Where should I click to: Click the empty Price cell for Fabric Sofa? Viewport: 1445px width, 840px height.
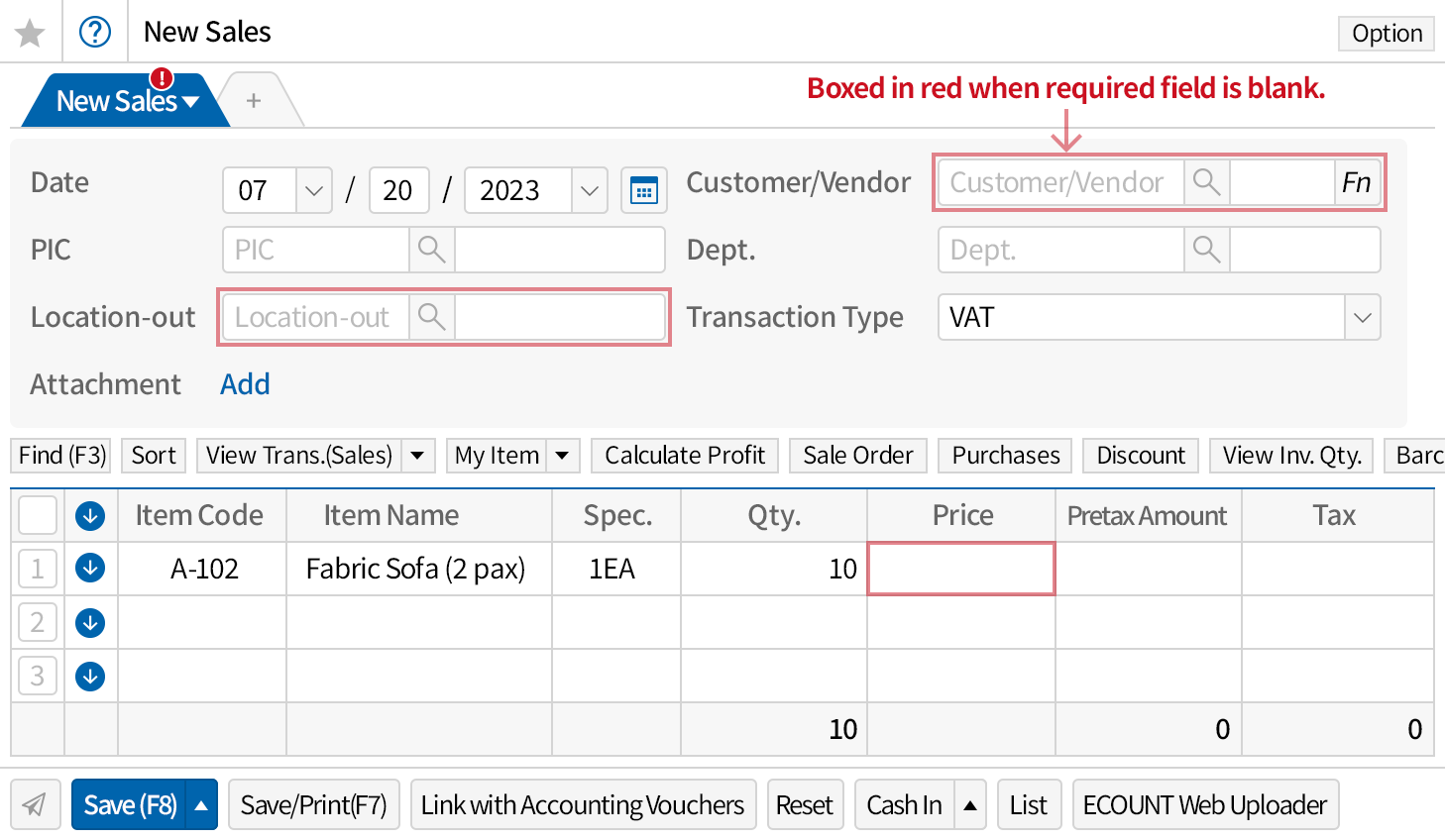pos(960,569)
